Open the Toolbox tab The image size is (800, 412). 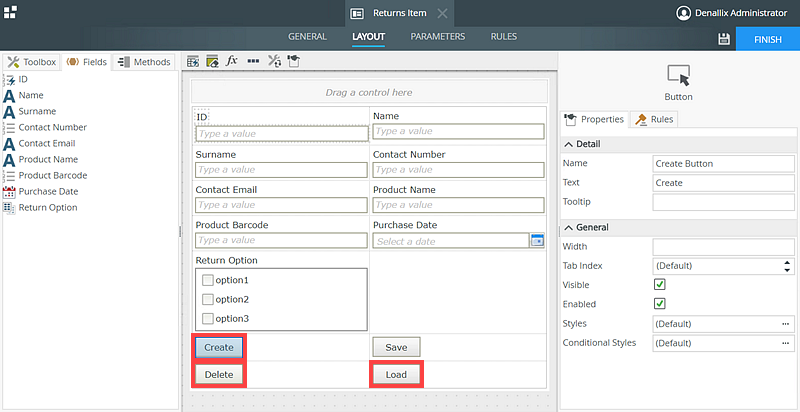click(x=32, y=62)
